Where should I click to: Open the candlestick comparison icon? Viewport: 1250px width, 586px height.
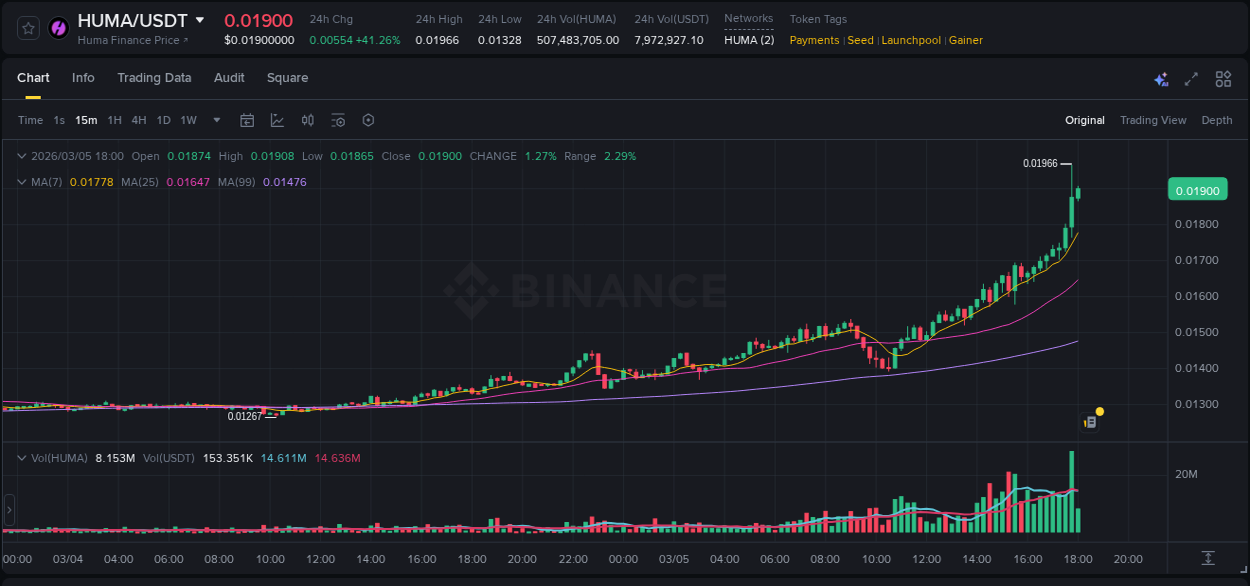point(308,120)
